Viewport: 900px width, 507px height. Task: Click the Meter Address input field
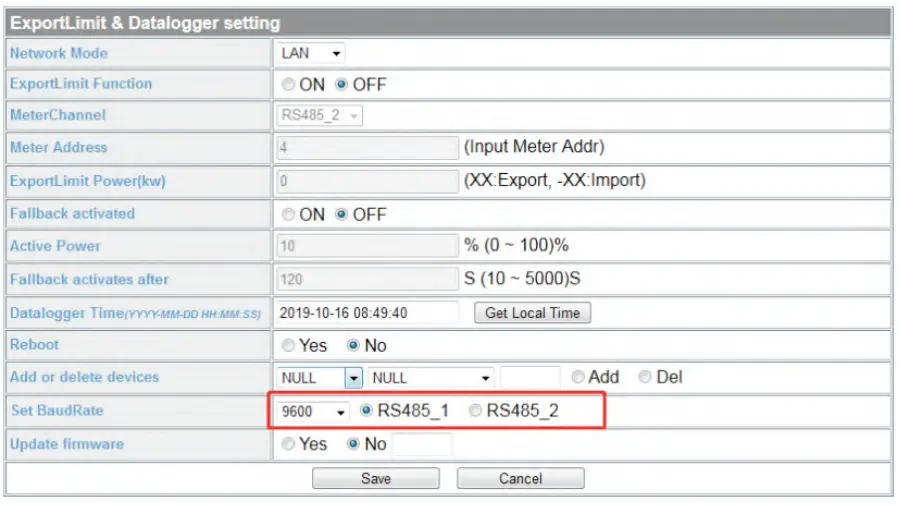367,148
